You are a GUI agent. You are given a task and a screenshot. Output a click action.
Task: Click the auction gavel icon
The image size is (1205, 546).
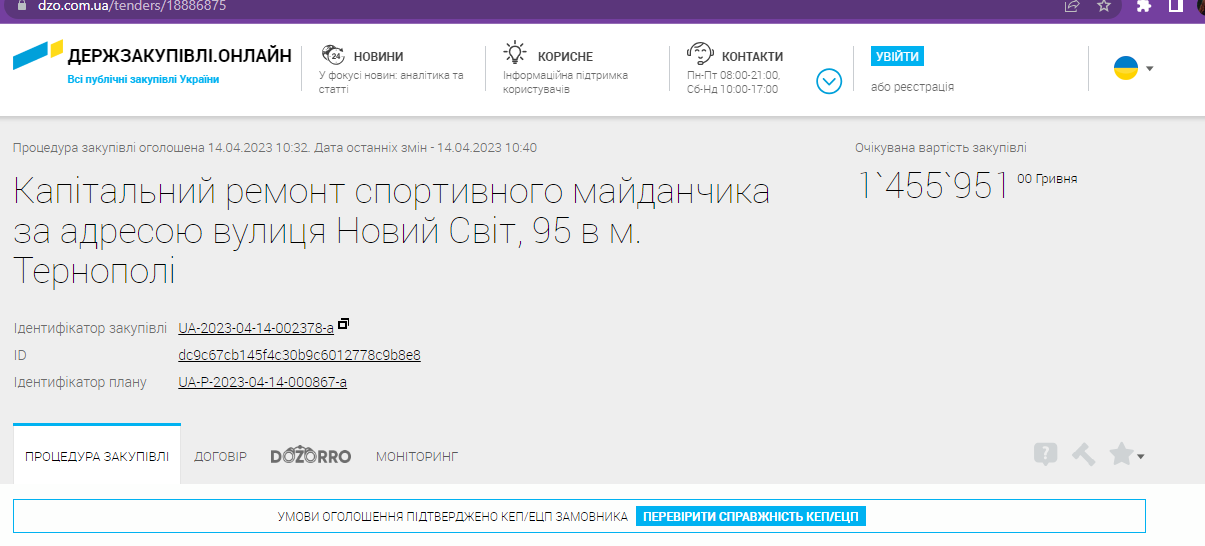pyautogui.click(x=1083, y=455)
